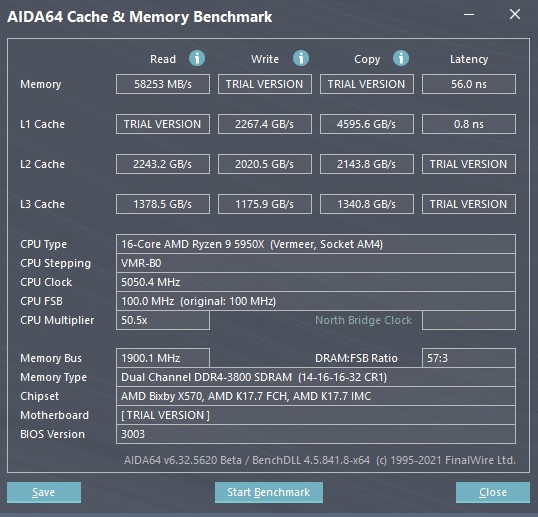Click the AIDA64 Cache & Memory Benchmark title
The image size is (538, 517).
point(140,17)
